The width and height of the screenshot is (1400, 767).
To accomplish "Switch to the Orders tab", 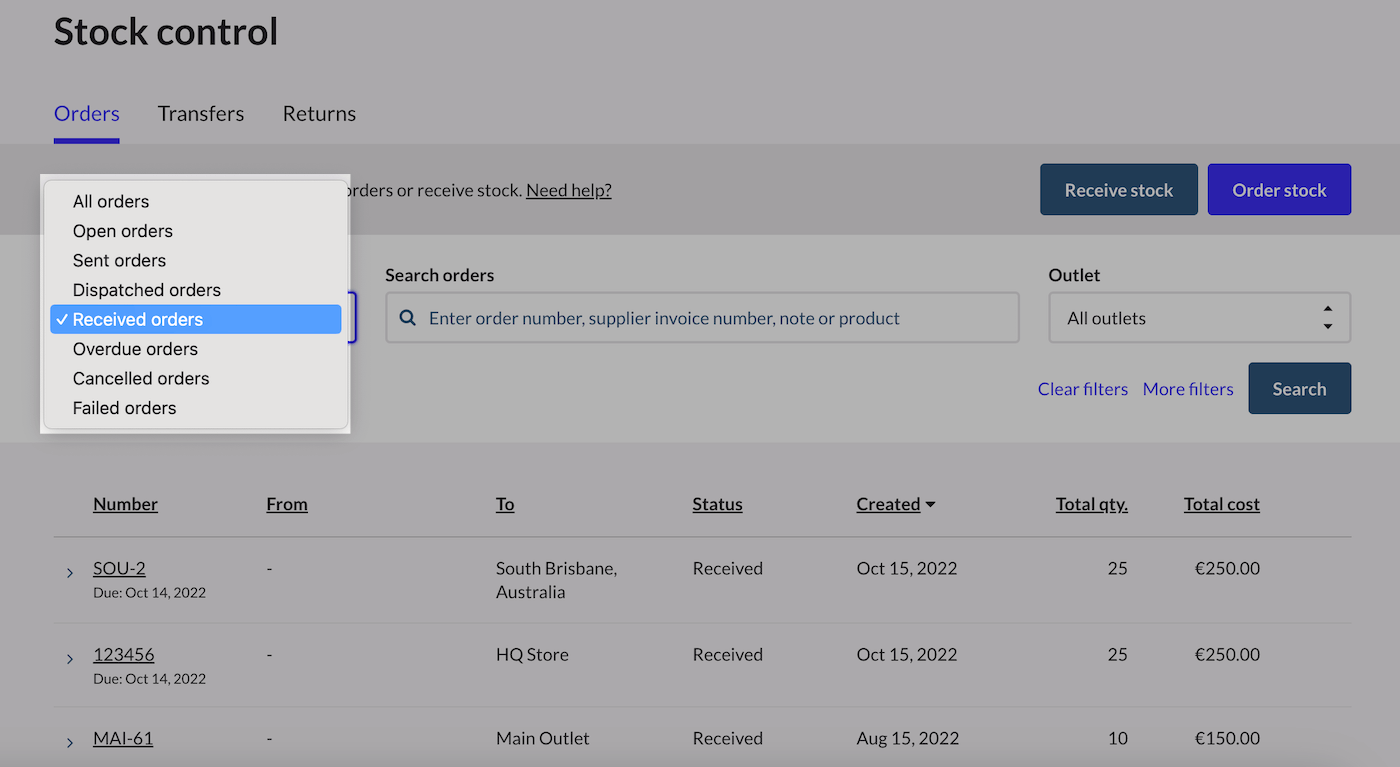I will pos(87,114).
